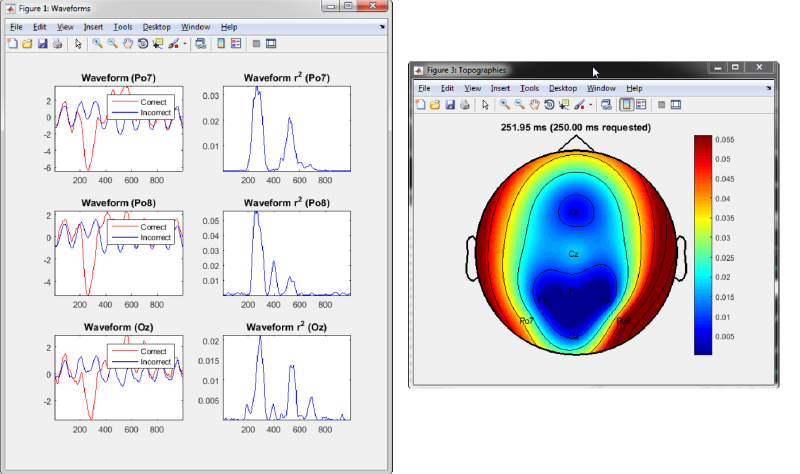This screenshot has height=474, width=800.
Task: Click undock arrow in Topographies menu bar
Action: coord(768,88)
